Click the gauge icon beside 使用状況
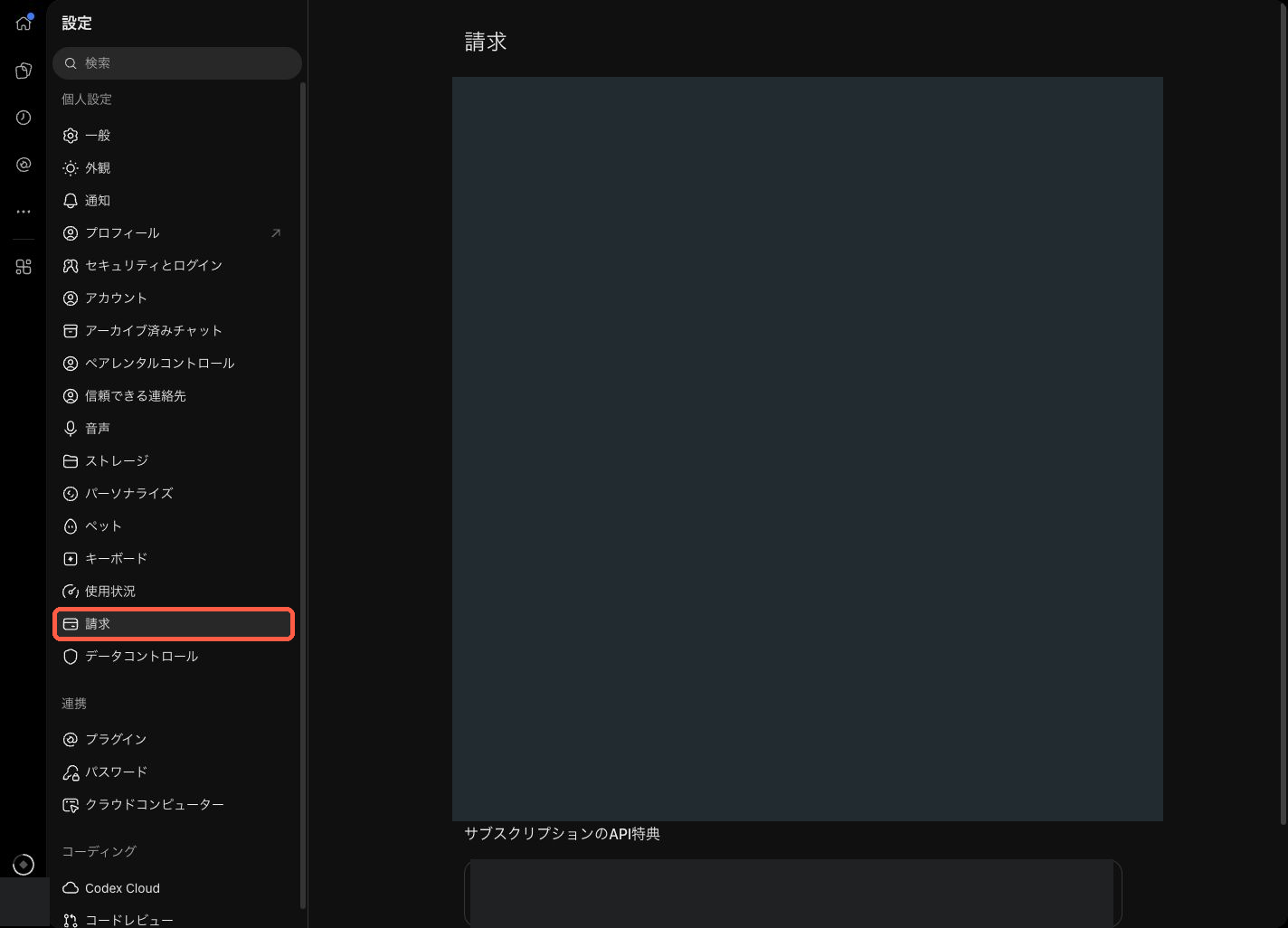Screen dimensions: 1288x928 71,592
